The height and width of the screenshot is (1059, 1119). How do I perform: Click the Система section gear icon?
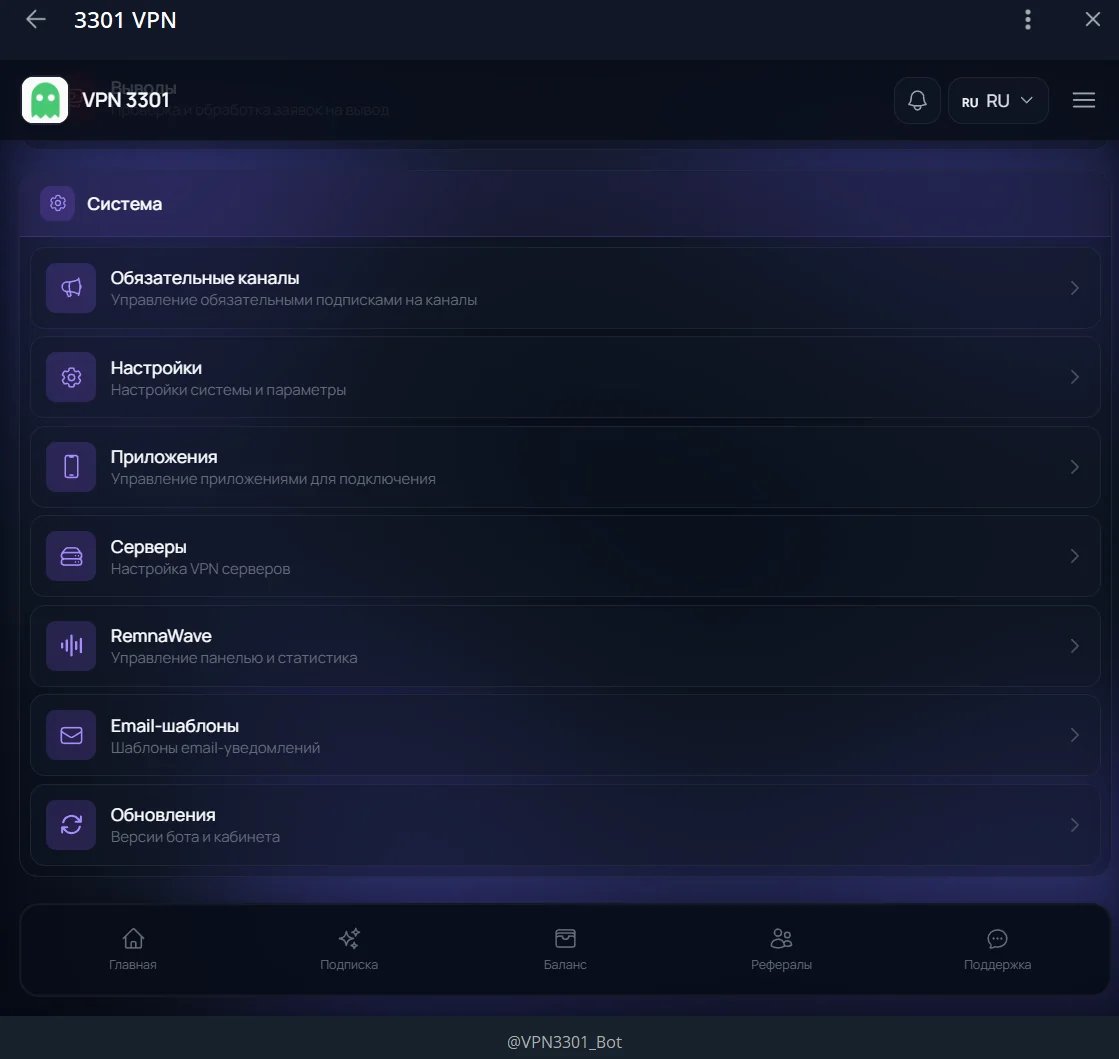click(57, 203)
